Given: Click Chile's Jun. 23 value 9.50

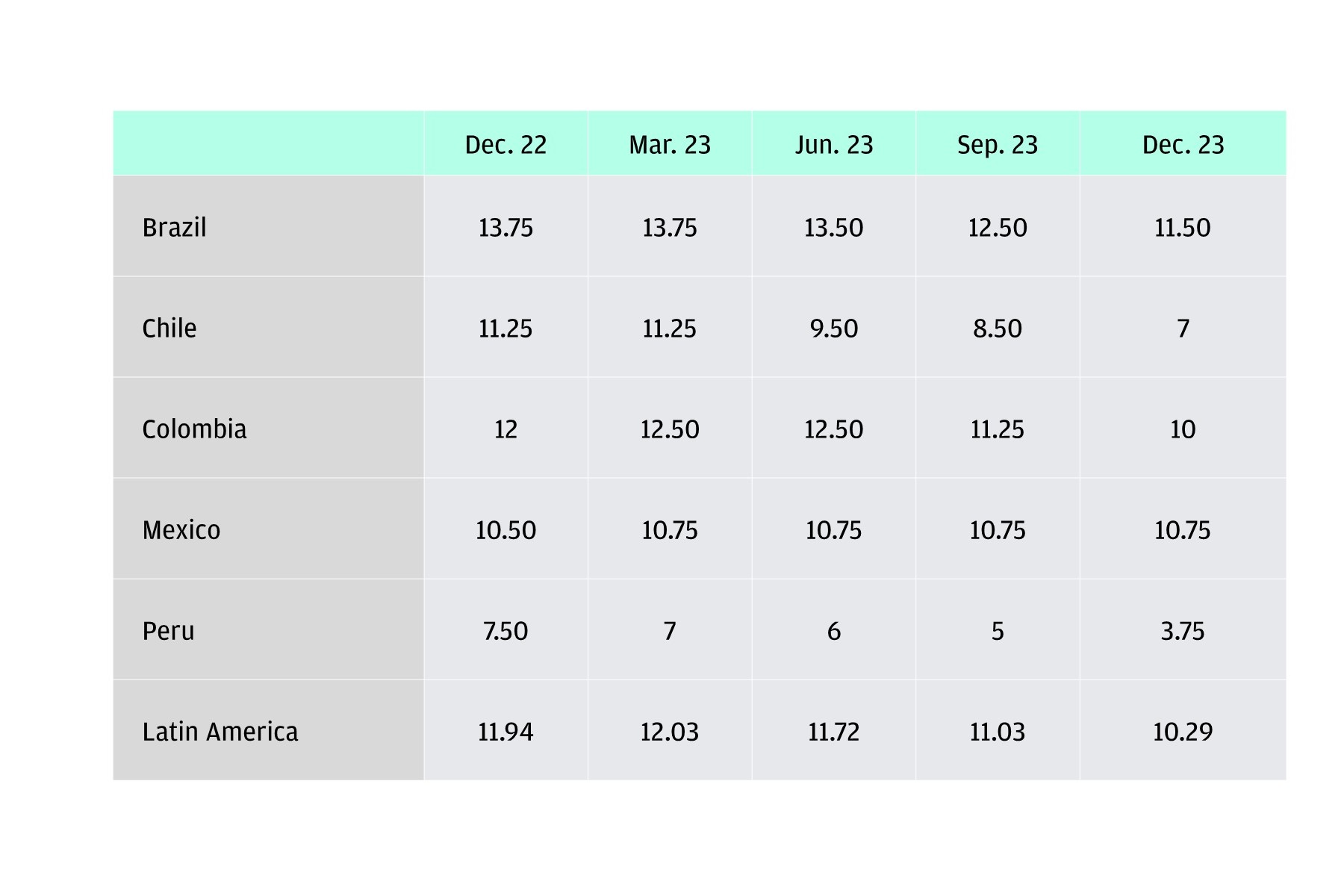Looking at the screenshot, I should click(833, 328).
